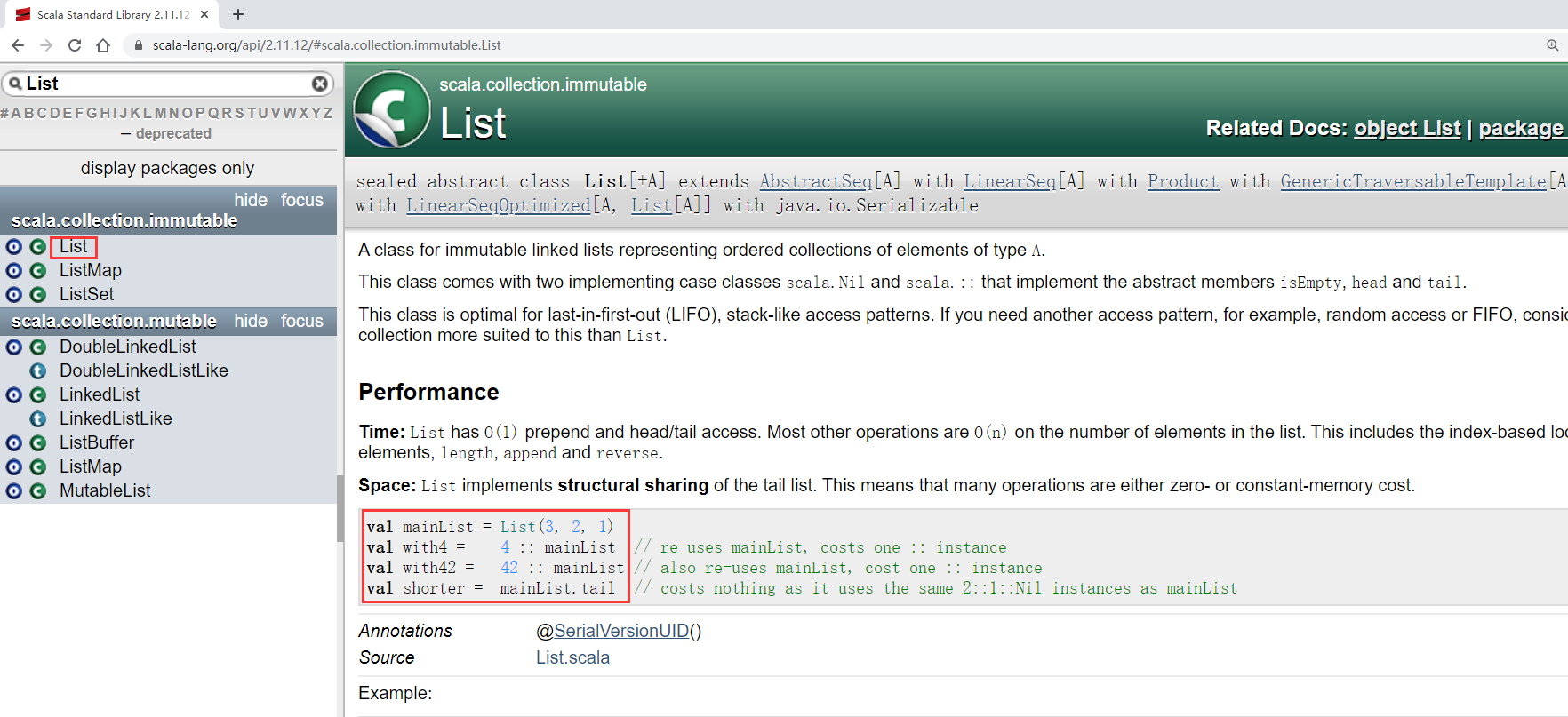Hide the scala.collection.mutable package
The image size is (1568, 717).
coord(251,321)
